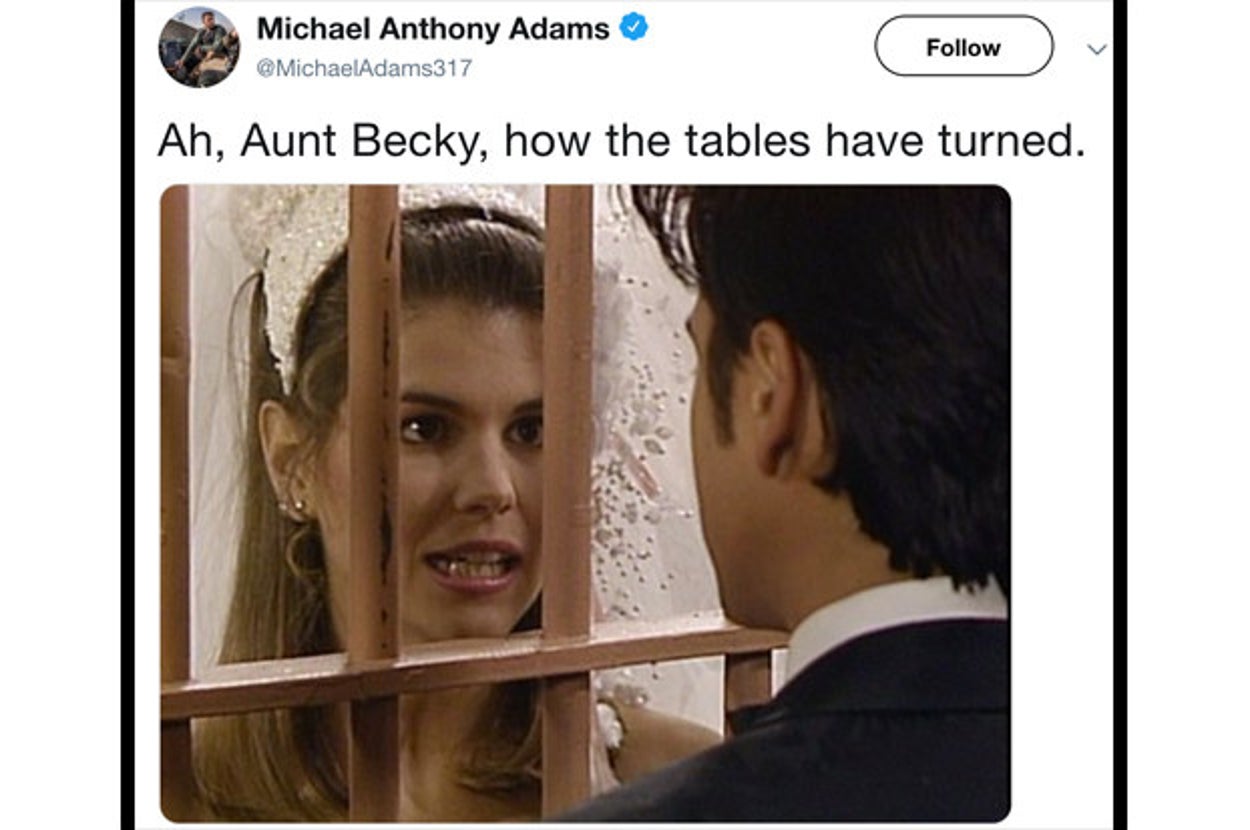
Task: Open the @MichaelAdams317 handle link
Action: [364, 68]
